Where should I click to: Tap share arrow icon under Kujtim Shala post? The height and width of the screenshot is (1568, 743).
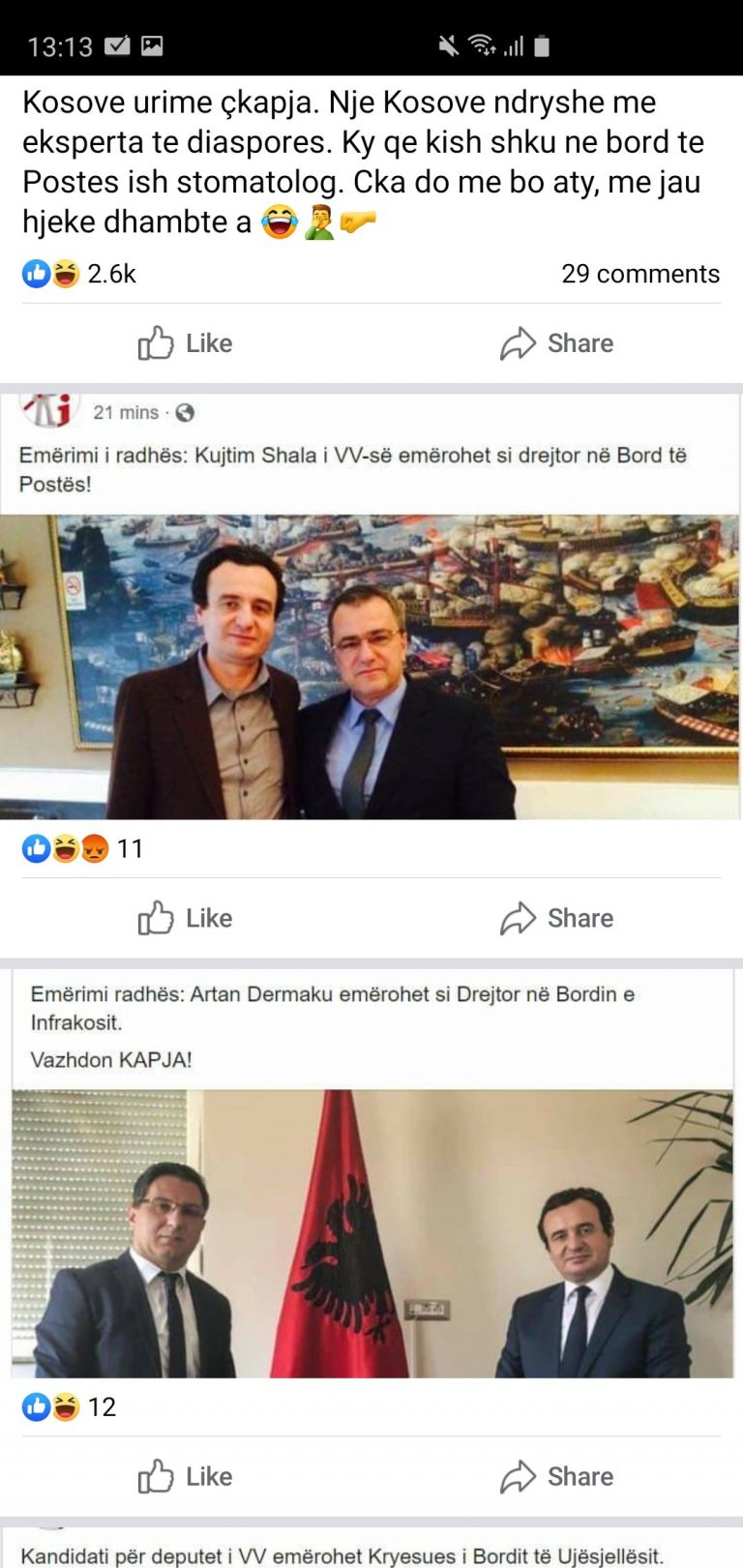[x=518, y=918]
